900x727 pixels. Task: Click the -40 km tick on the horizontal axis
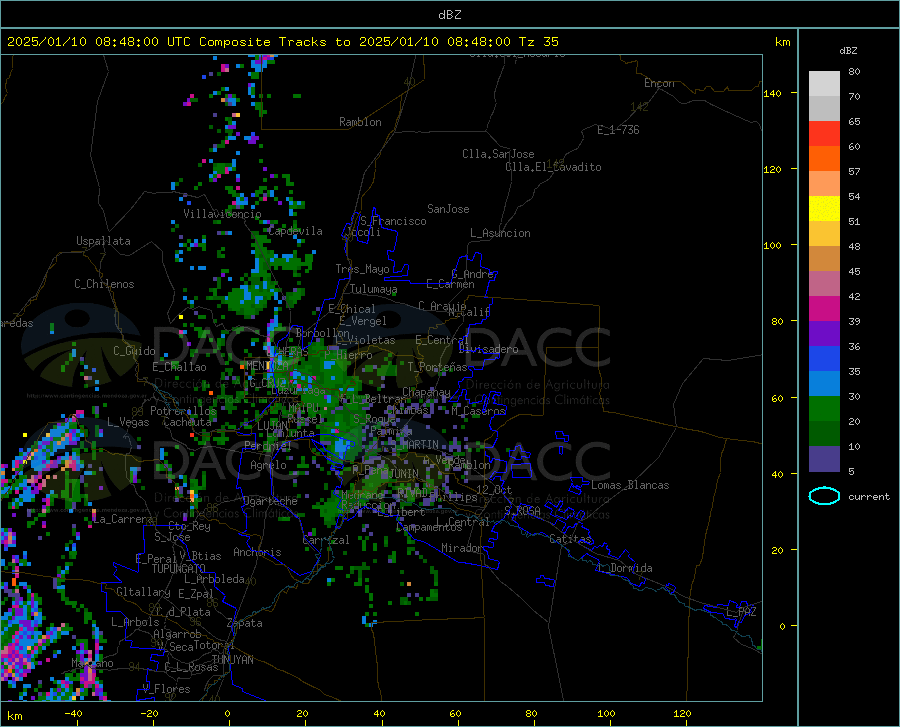coord(73,713)
